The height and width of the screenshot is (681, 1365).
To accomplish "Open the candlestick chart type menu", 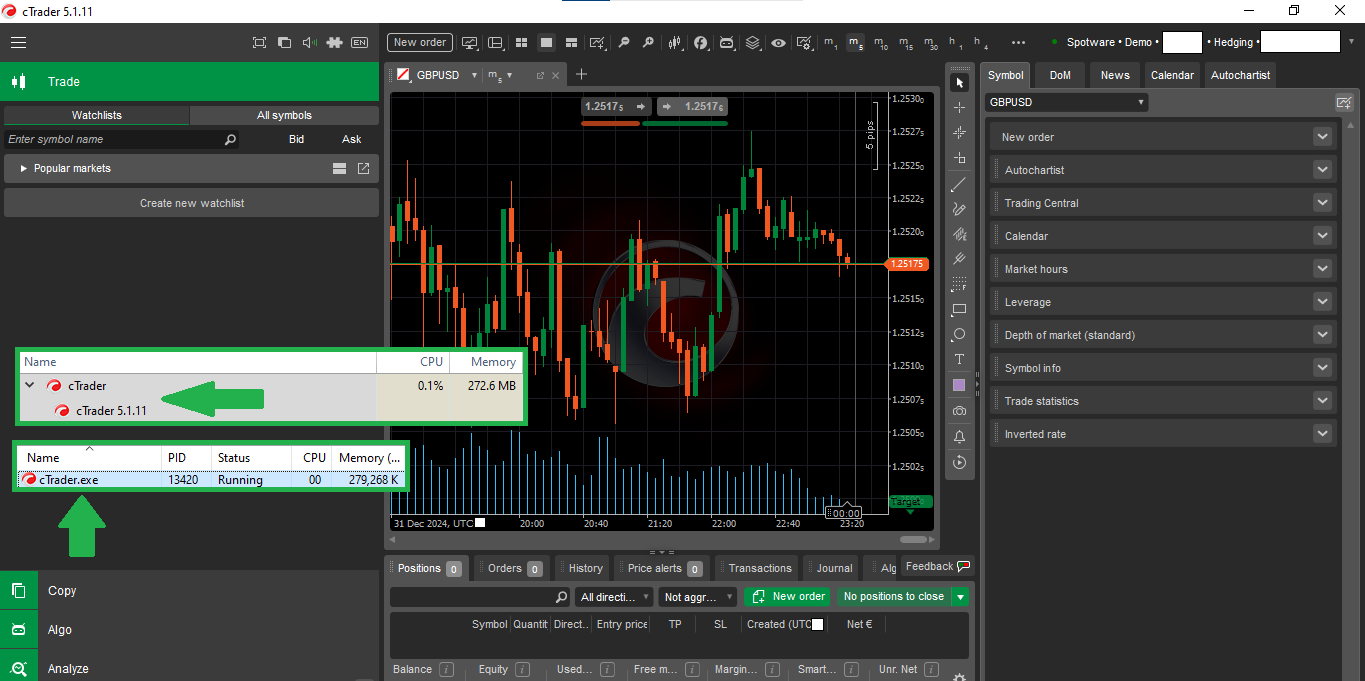I will pyautogui.click(x=676, y=42).
